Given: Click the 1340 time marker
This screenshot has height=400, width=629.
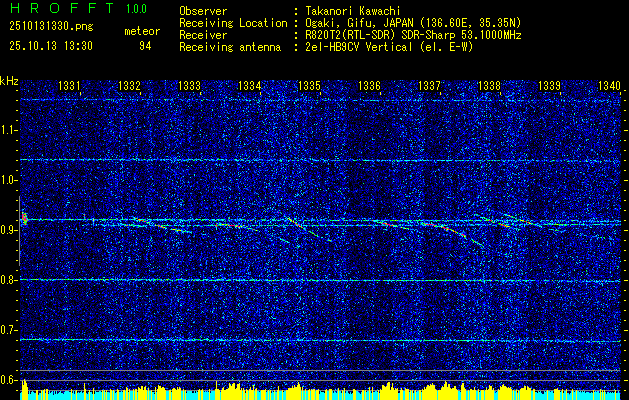Looking at the screenshot, I should [609, 86].
